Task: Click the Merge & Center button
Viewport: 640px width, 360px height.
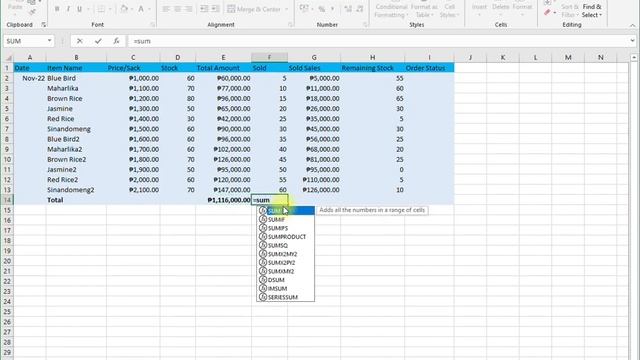Action: click(254, 9)
